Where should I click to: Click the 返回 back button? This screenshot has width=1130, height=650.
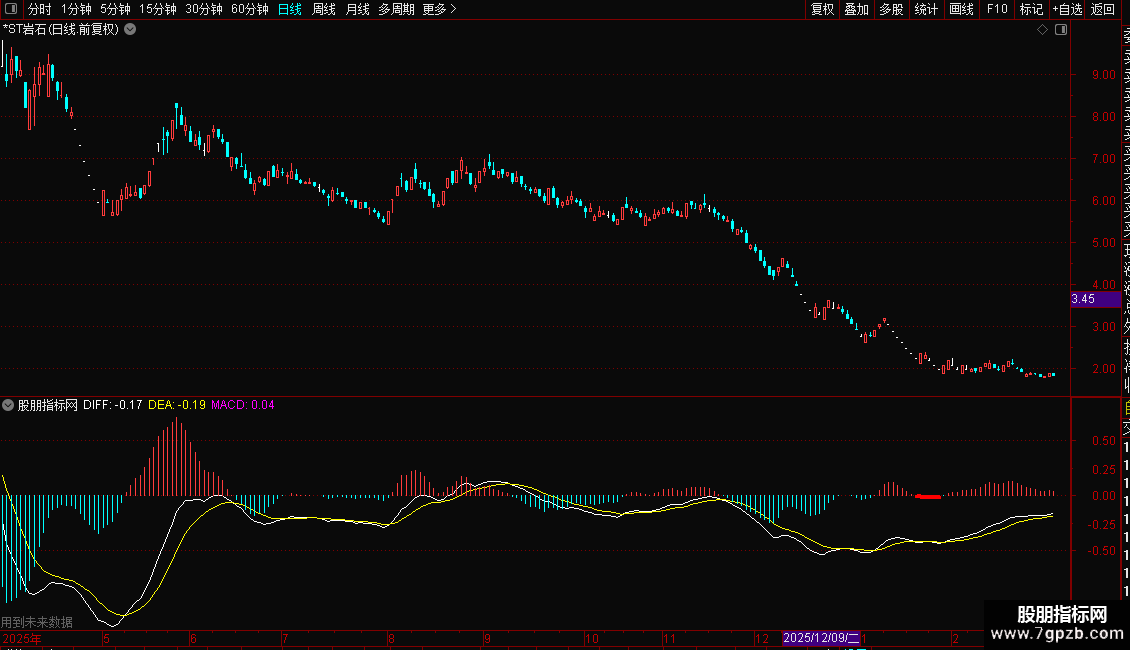pos(1103,9)
